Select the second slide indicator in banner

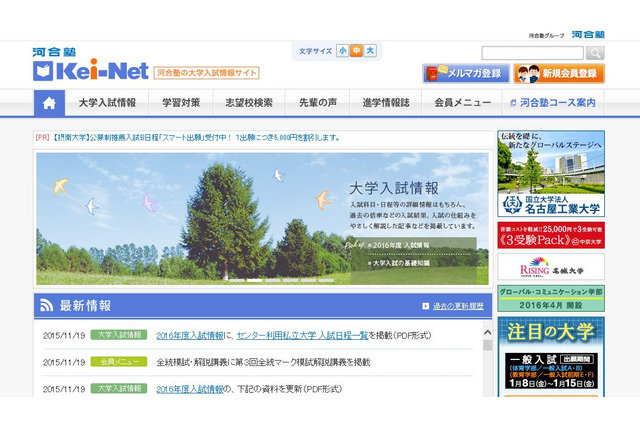254,280
